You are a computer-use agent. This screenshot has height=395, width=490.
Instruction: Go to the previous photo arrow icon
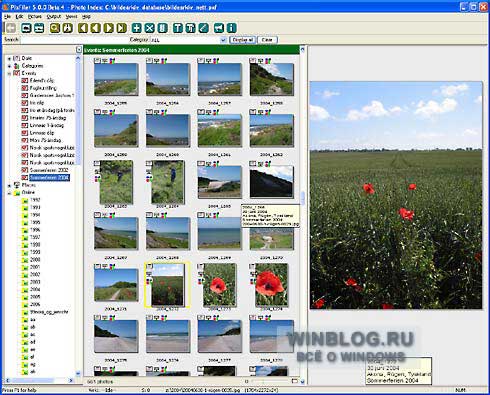point(96,28)
